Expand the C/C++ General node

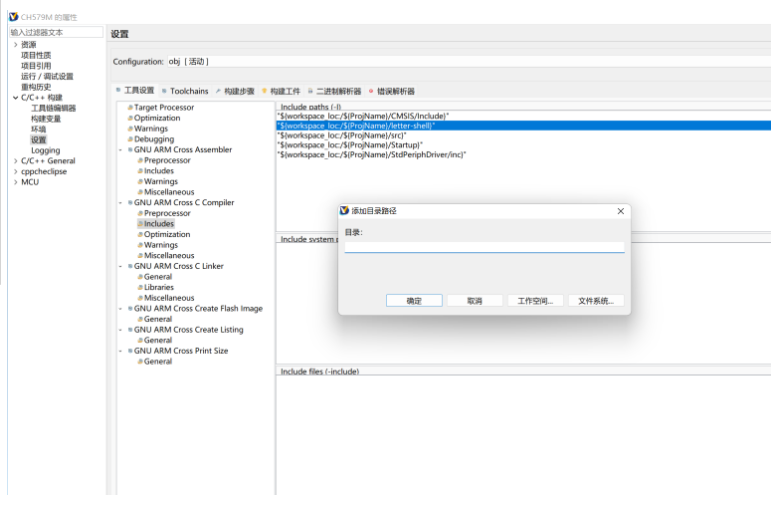[x=15, y=161]
